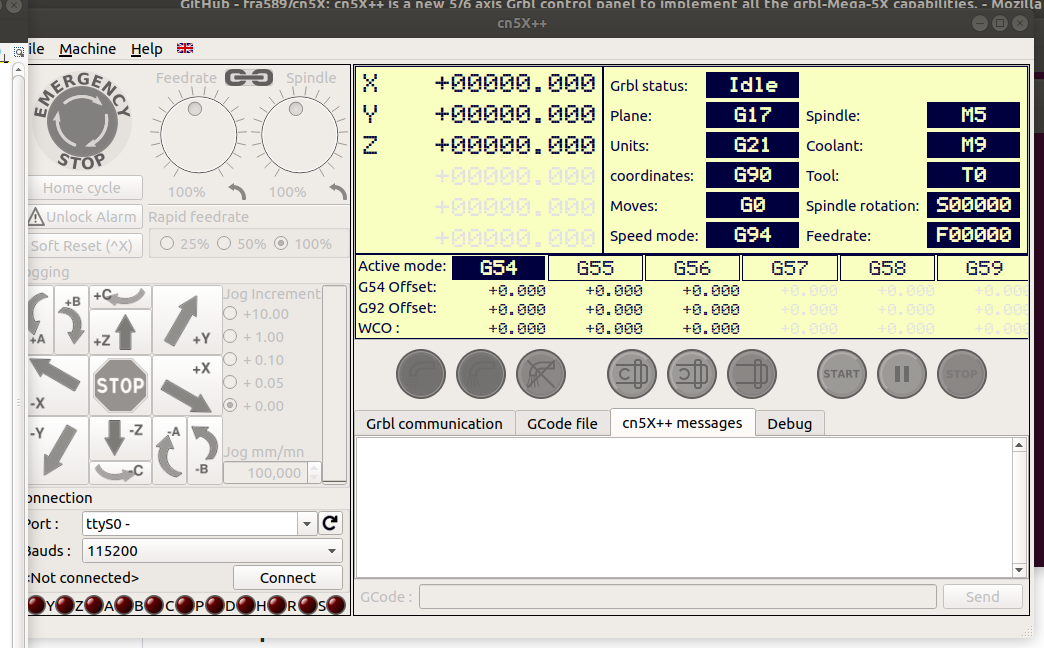Open the language flag menu
1044x648 pixels.
pyautogui.click(x=185, y=48)
